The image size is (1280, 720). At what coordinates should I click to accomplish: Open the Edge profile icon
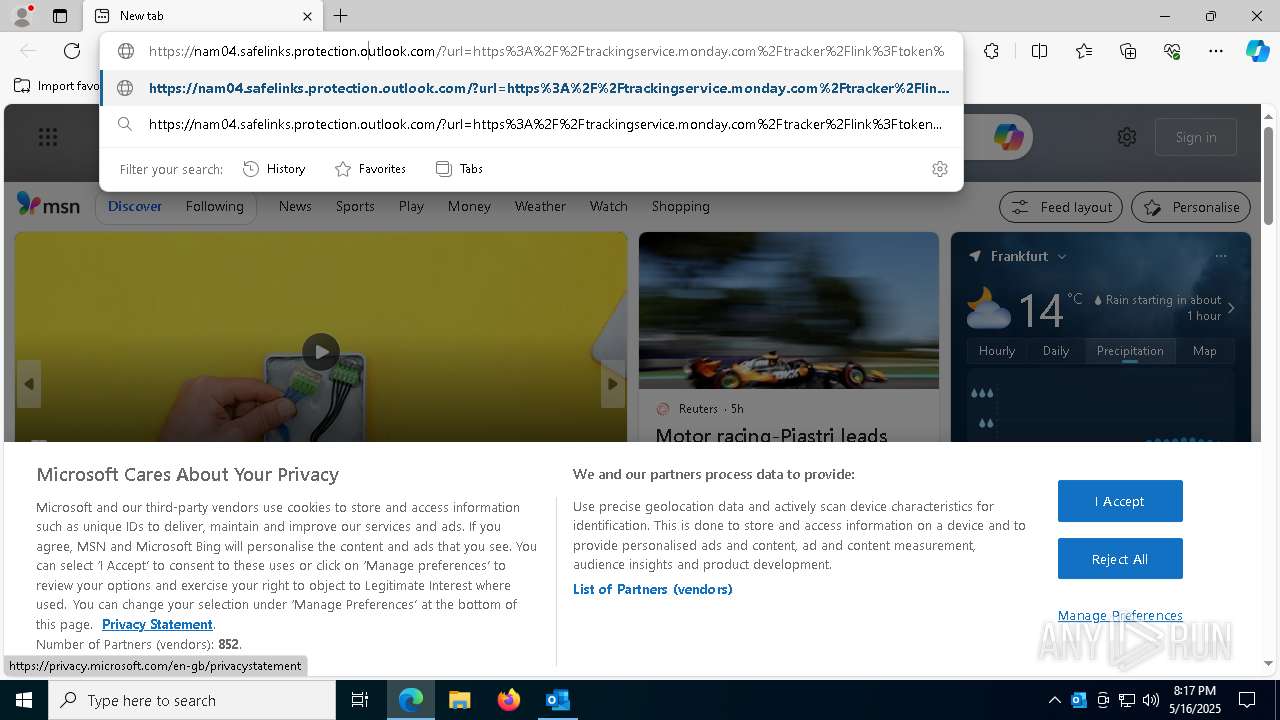(21, 16)
